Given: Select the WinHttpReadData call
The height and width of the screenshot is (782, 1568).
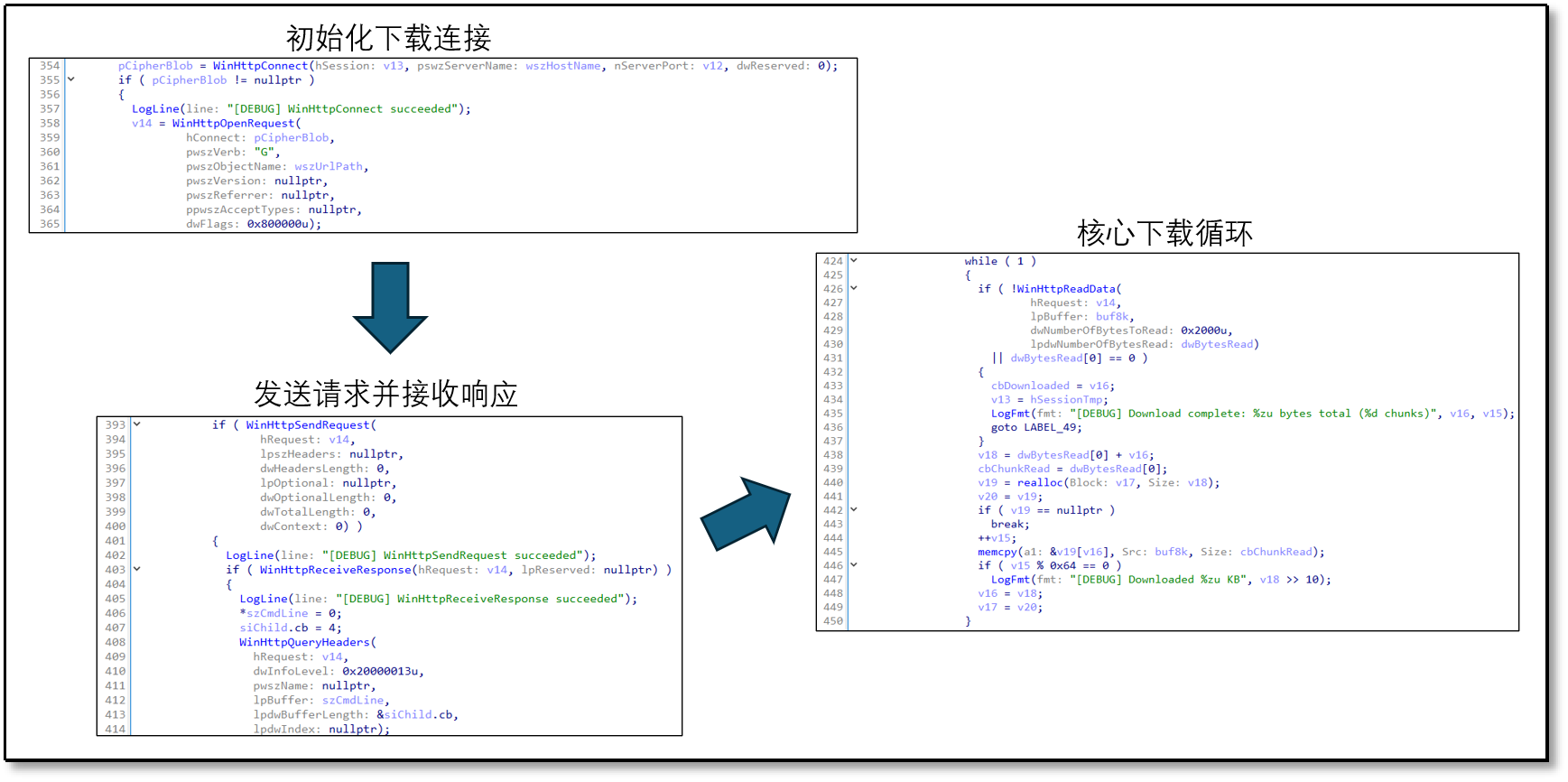Looking at the screenshot, I should point(1066,289).
